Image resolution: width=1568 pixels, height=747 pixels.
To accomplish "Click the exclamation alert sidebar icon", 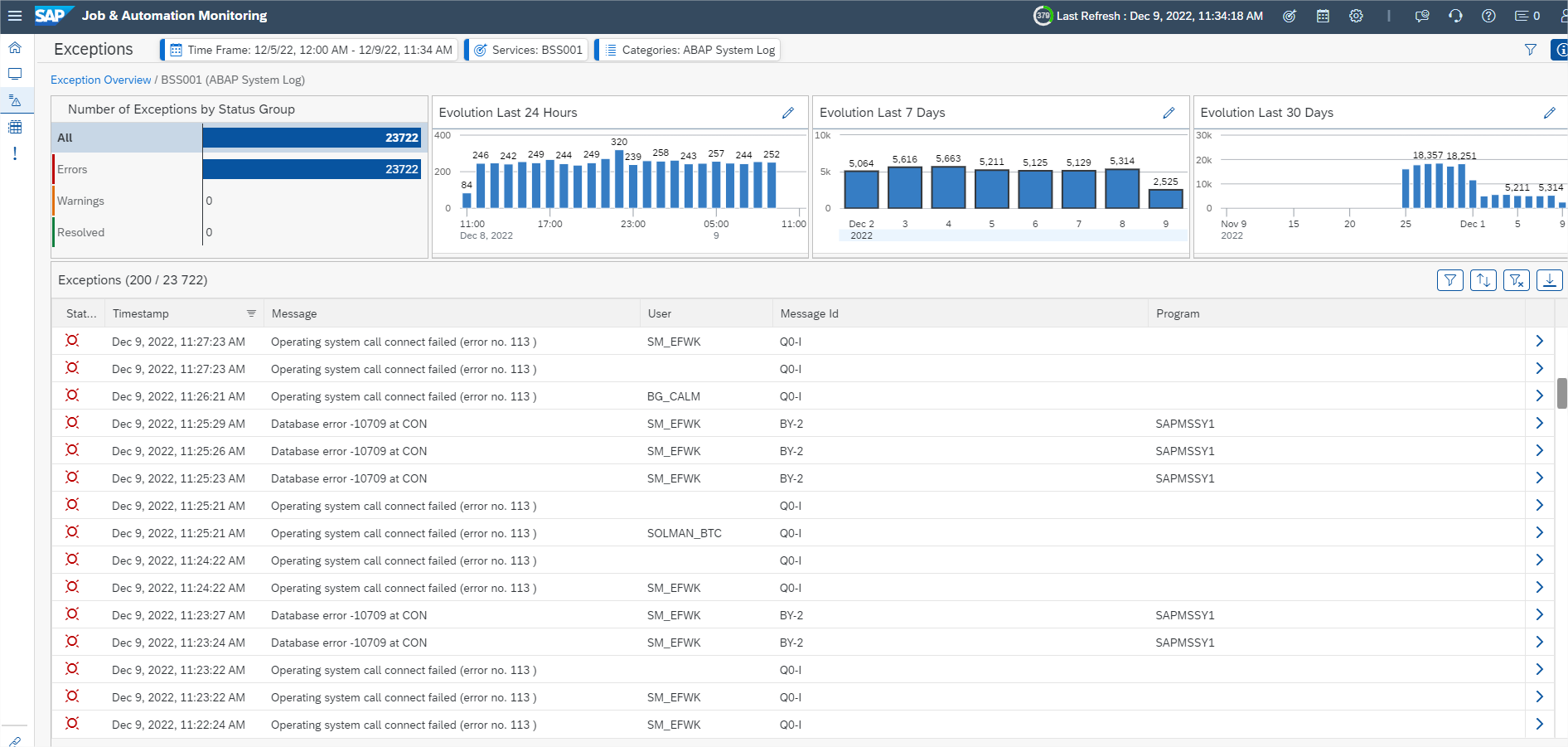I will (x=15, y=154).
